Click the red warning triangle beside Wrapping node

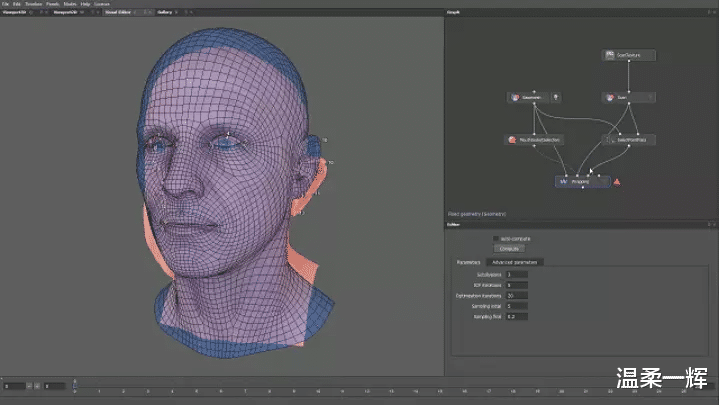(617, 181)
